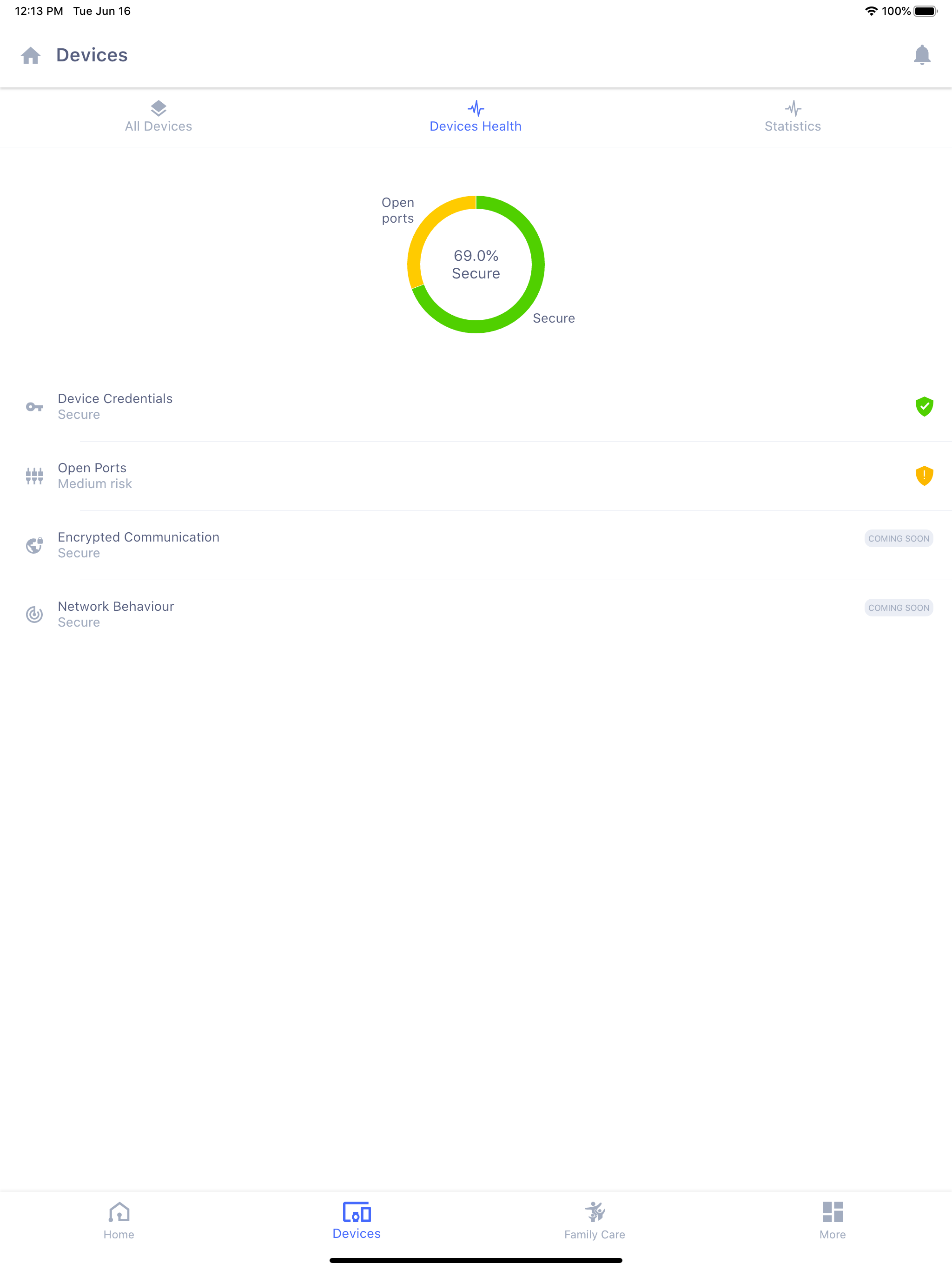Viewport: 952px width, 1270px height.
Task: Tap the ports icon beside Open Ports
Action: pyautogui.click(x=34, y=476)
